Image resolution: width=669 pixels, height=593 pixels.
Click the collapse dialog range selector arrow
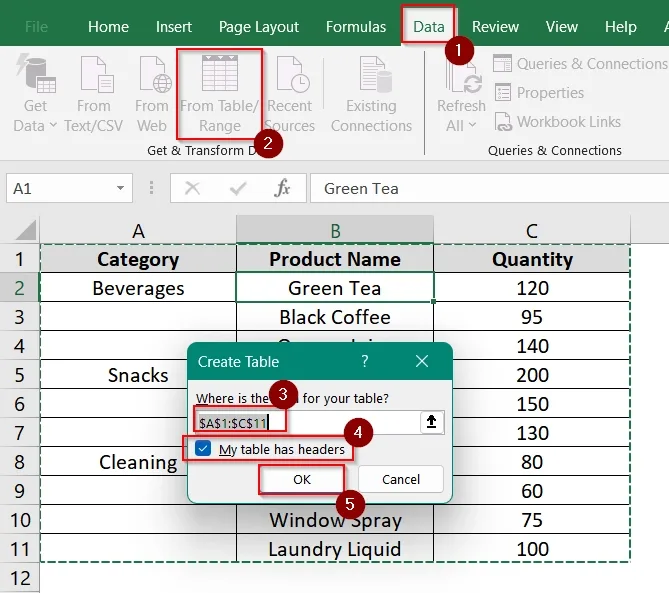tap(432, 422)
